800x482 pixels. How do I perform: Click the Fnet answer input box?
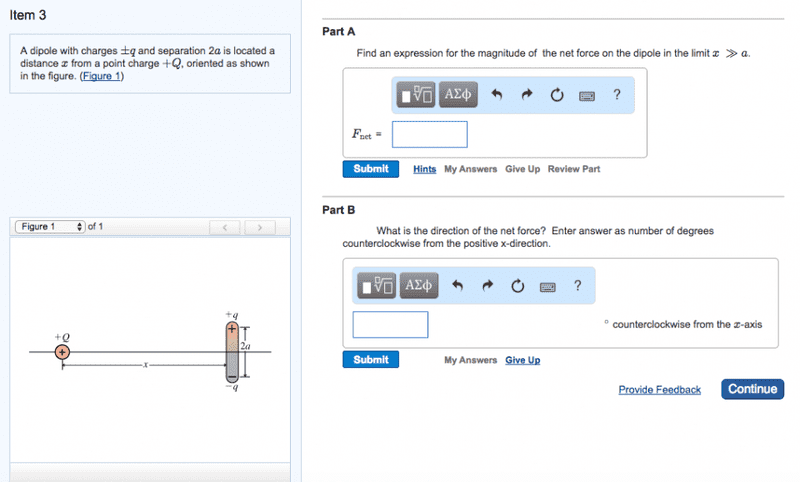point(429,134)
